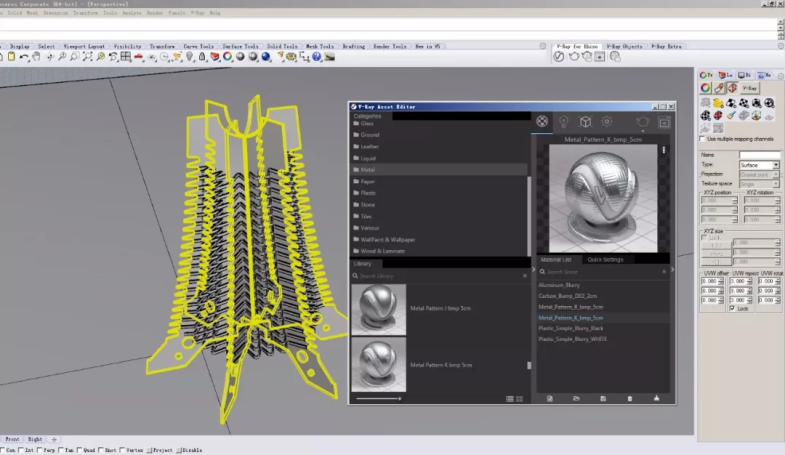Toggle the UVW Lock checkbox
The width and height of the screenshot is (785, 455).
(734, 308)
